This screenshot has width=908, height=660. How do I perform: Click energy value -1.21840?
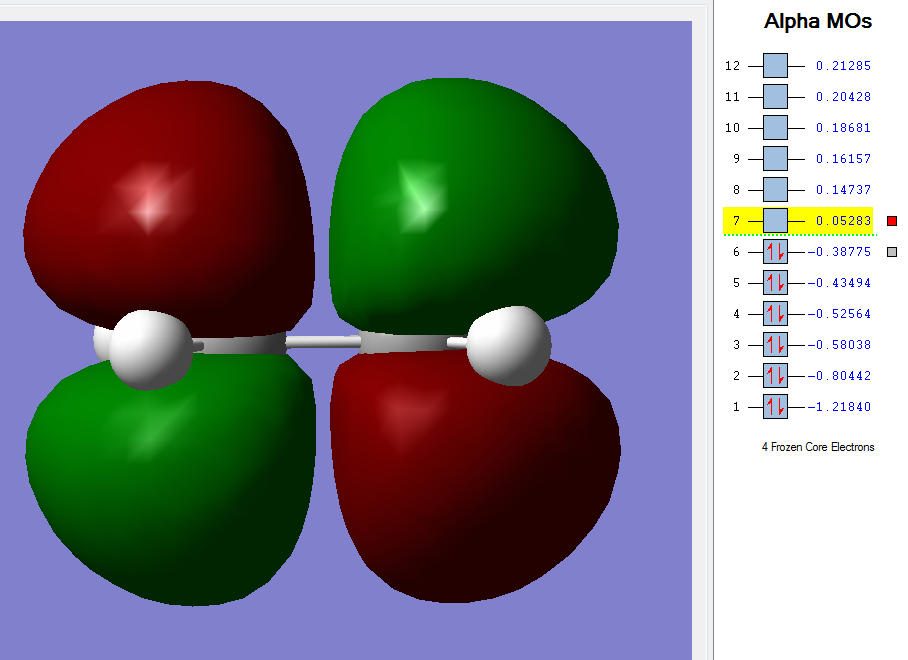(x=839, y=407)
